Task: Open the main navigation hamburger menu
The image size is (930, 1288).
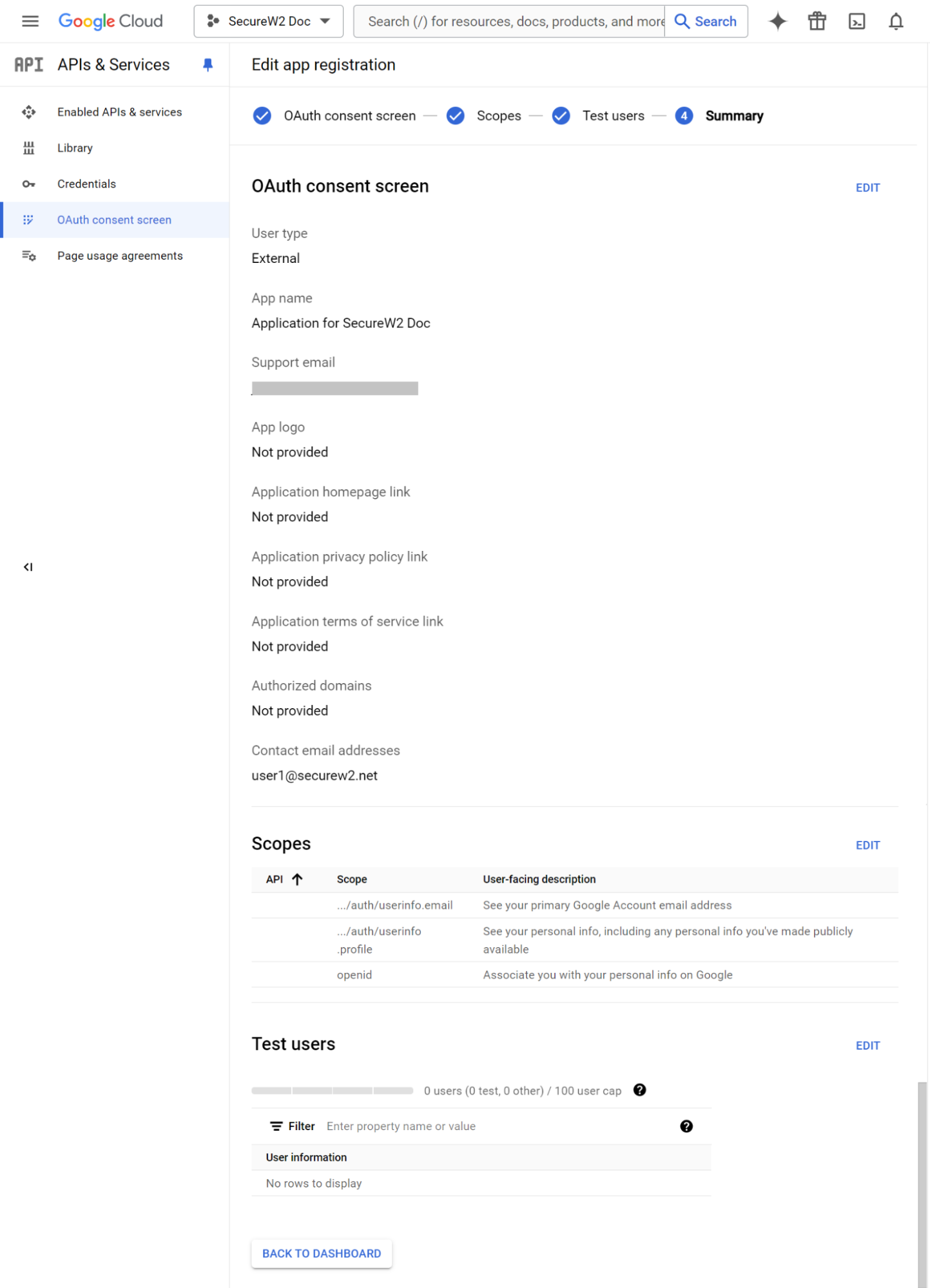Action: pyautogui.click(x=30, y=21)
